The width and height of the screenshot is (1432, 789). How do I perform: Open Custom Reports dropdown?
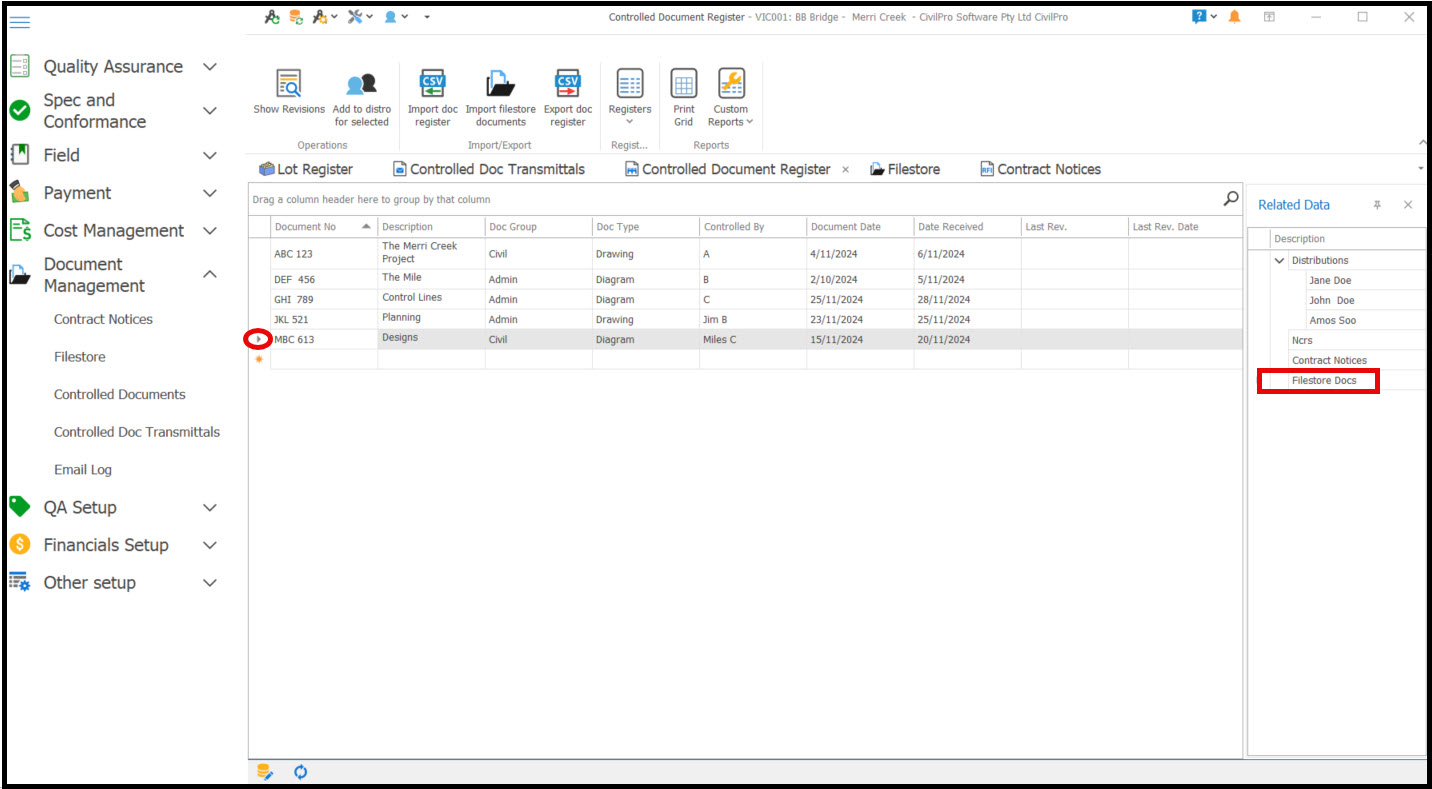click(730, 98)
